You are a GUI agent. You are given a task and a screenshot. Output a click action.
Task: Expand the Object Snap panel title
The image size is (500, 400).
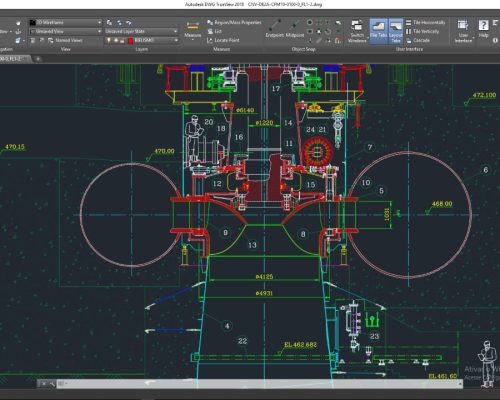coord(303,49)
